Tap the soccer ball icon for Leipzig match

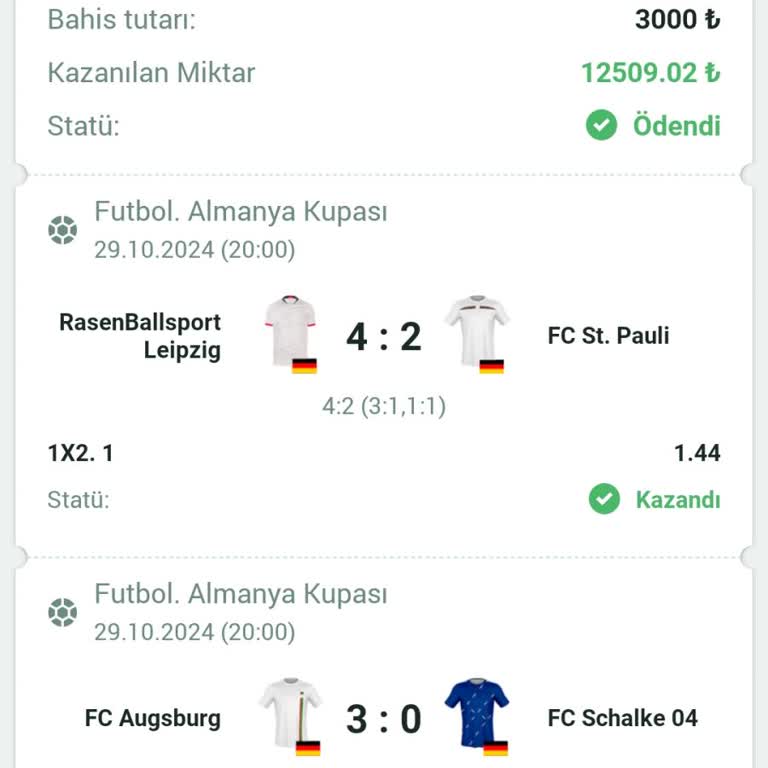[62, 230]
